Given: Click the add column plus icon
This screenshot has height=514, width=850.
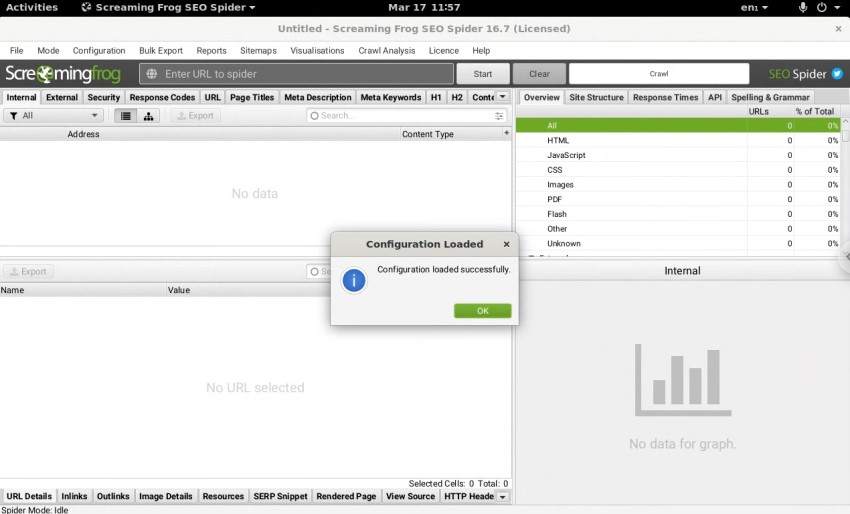Looking at the screenshot, I should [x=506, y=133].
